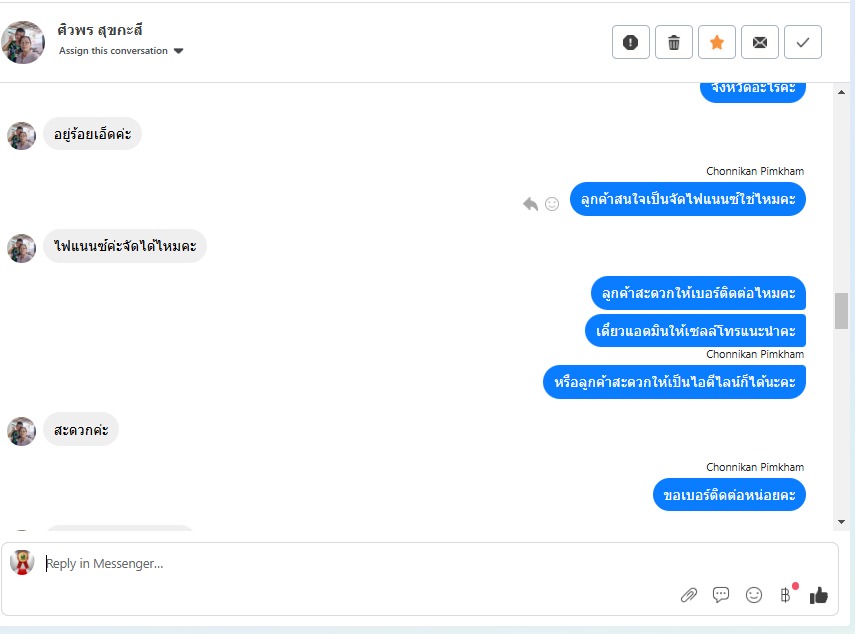855x634 pixels.
Task: Mark conversation done with checkmark button
Action: (x=803, y=42)
